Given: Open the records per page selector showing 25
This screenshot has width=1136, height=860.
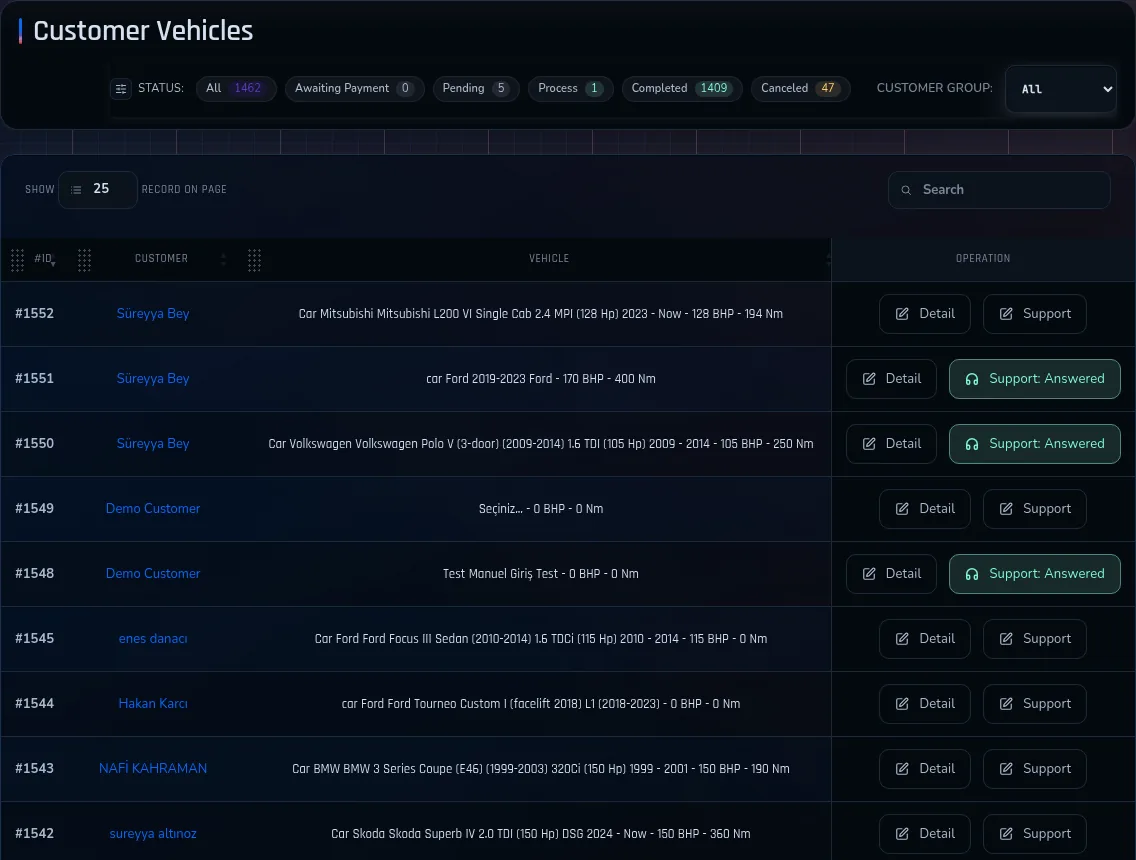Looking at the screenshot, I should coord(98,190).
